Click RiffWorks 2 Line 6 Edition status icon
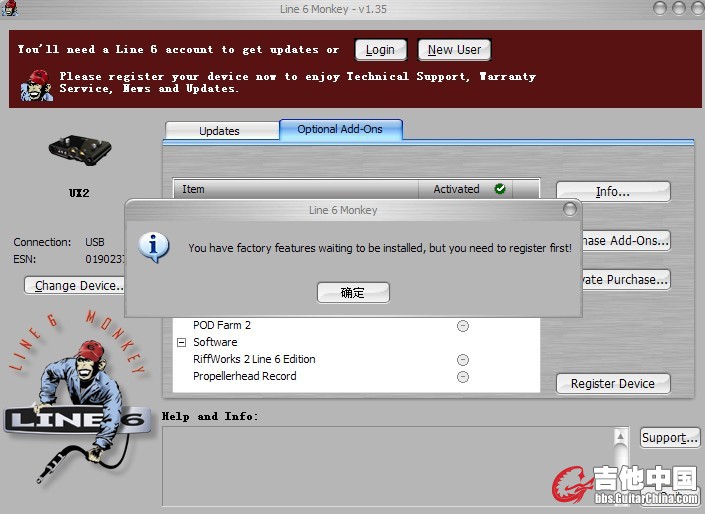705x514 pixels. (463, 360)
